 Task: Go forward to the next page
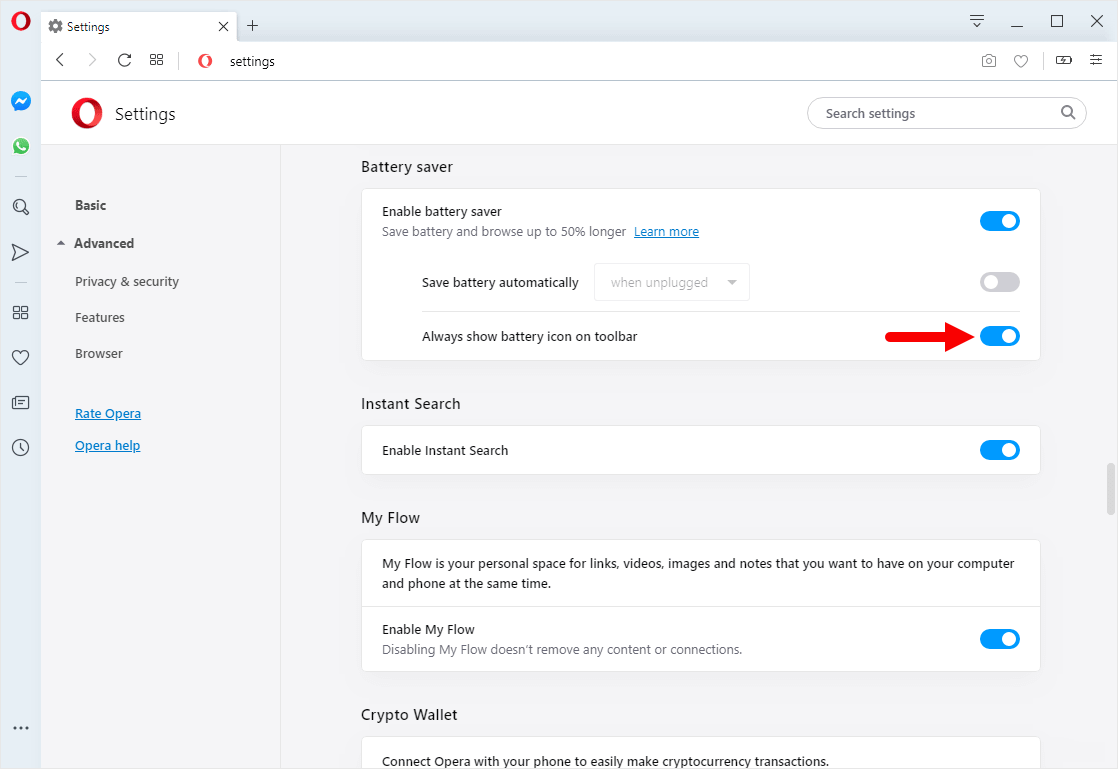tap(92, 61)
